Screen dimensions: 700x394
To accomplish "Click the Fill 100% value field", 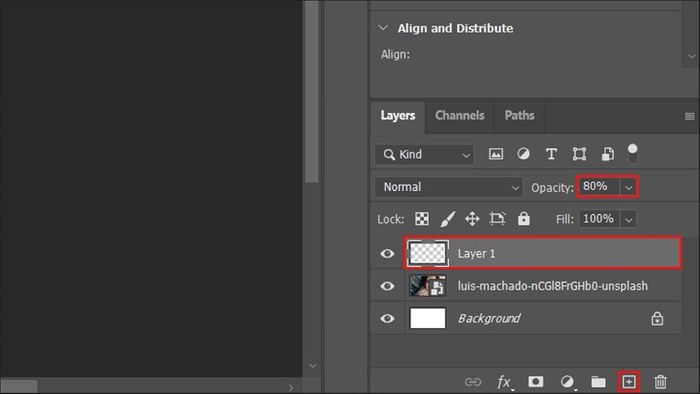I will point(599,219).
